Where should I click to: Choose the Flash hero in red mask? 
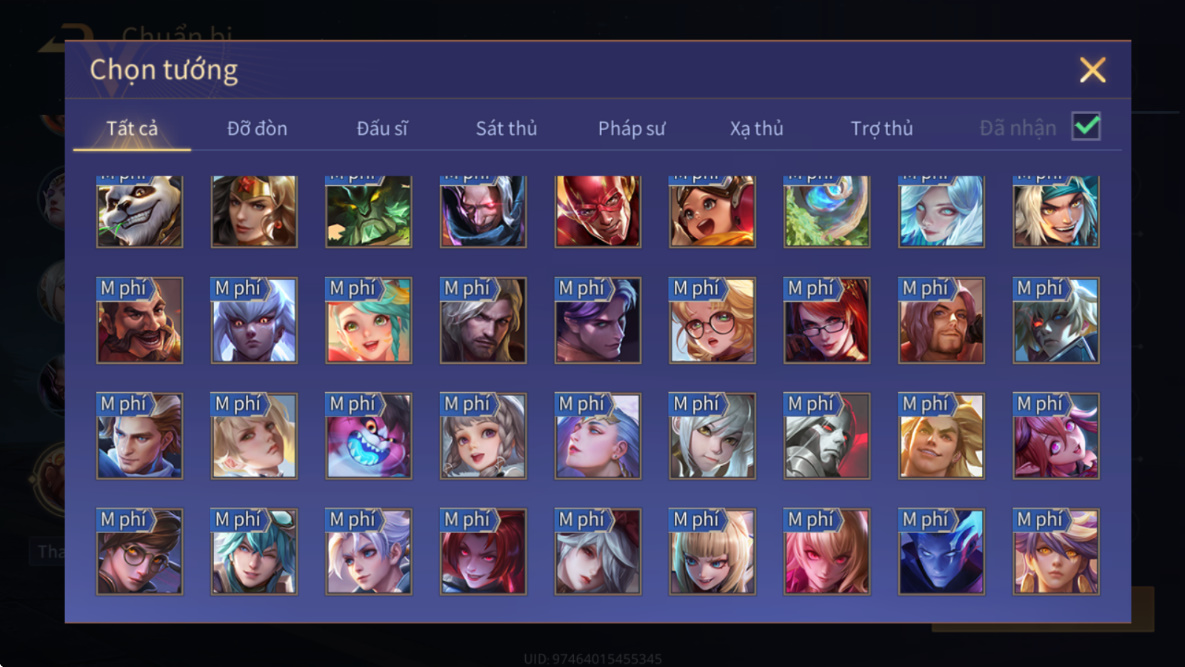coord(598,212)
